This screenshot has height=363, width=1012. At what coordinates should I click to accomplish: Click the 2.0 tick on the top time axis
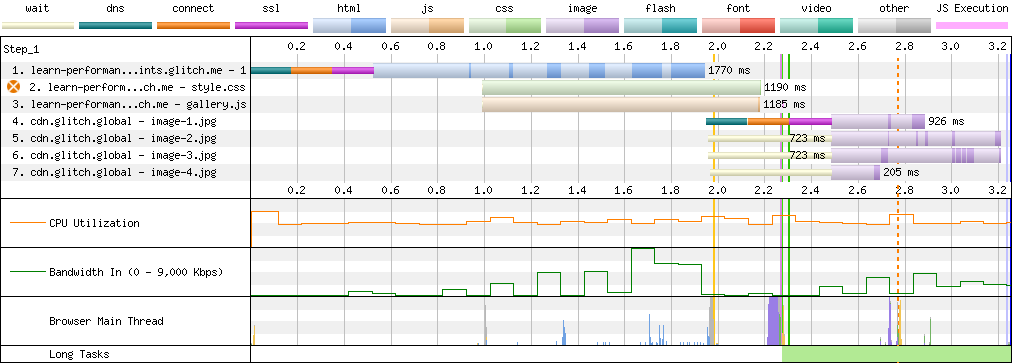coord(717,46)
